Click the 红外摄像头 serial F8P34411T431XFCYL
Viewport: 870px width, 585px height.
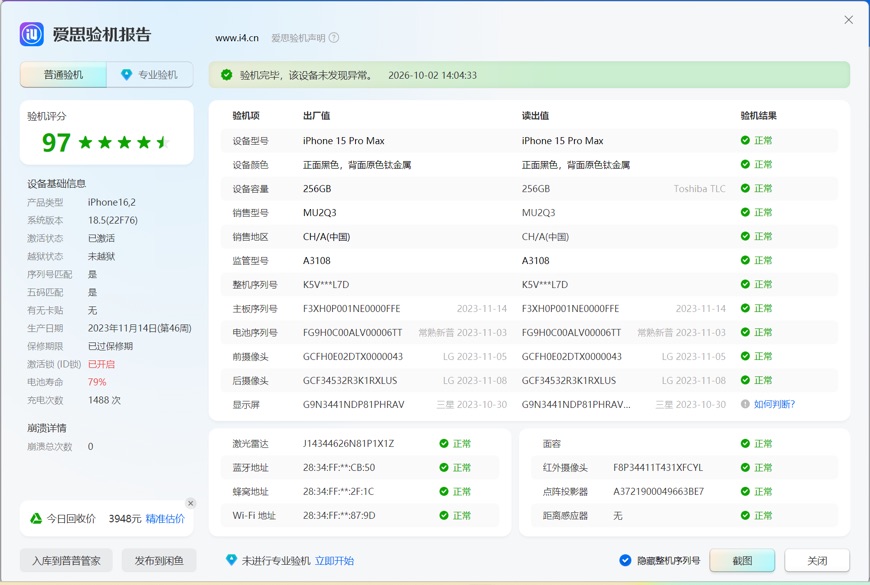pos(657,467)
